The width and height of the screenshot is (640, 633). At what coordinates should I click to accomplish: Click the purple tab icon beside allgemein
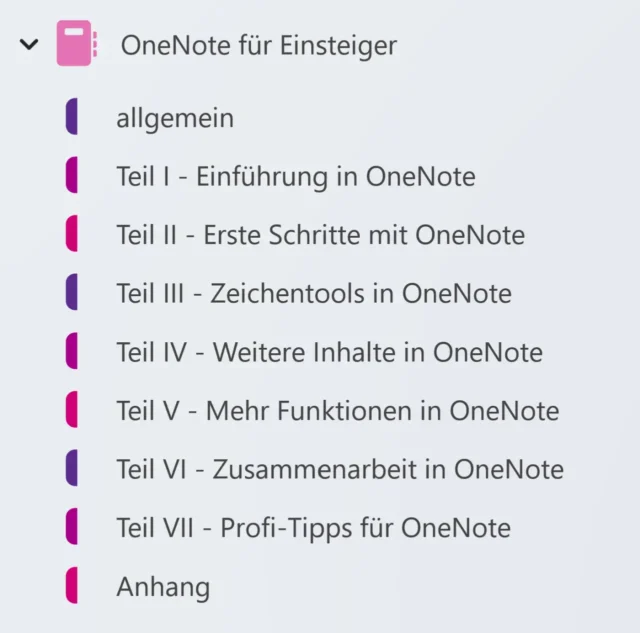click(x=71, y=118)
